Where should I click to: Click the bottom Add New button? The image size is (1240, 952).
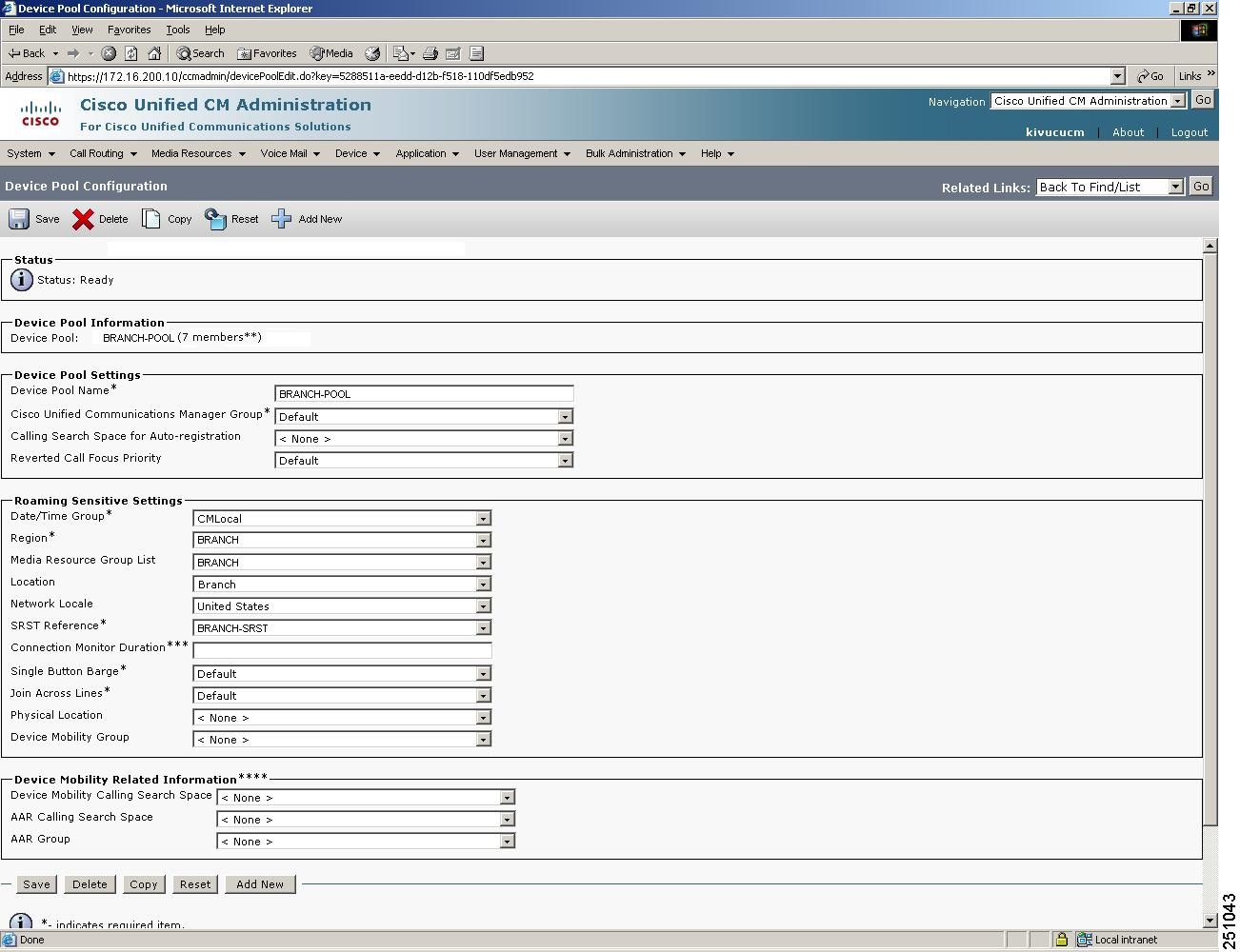pyautogui.click(x=260, y=884)
